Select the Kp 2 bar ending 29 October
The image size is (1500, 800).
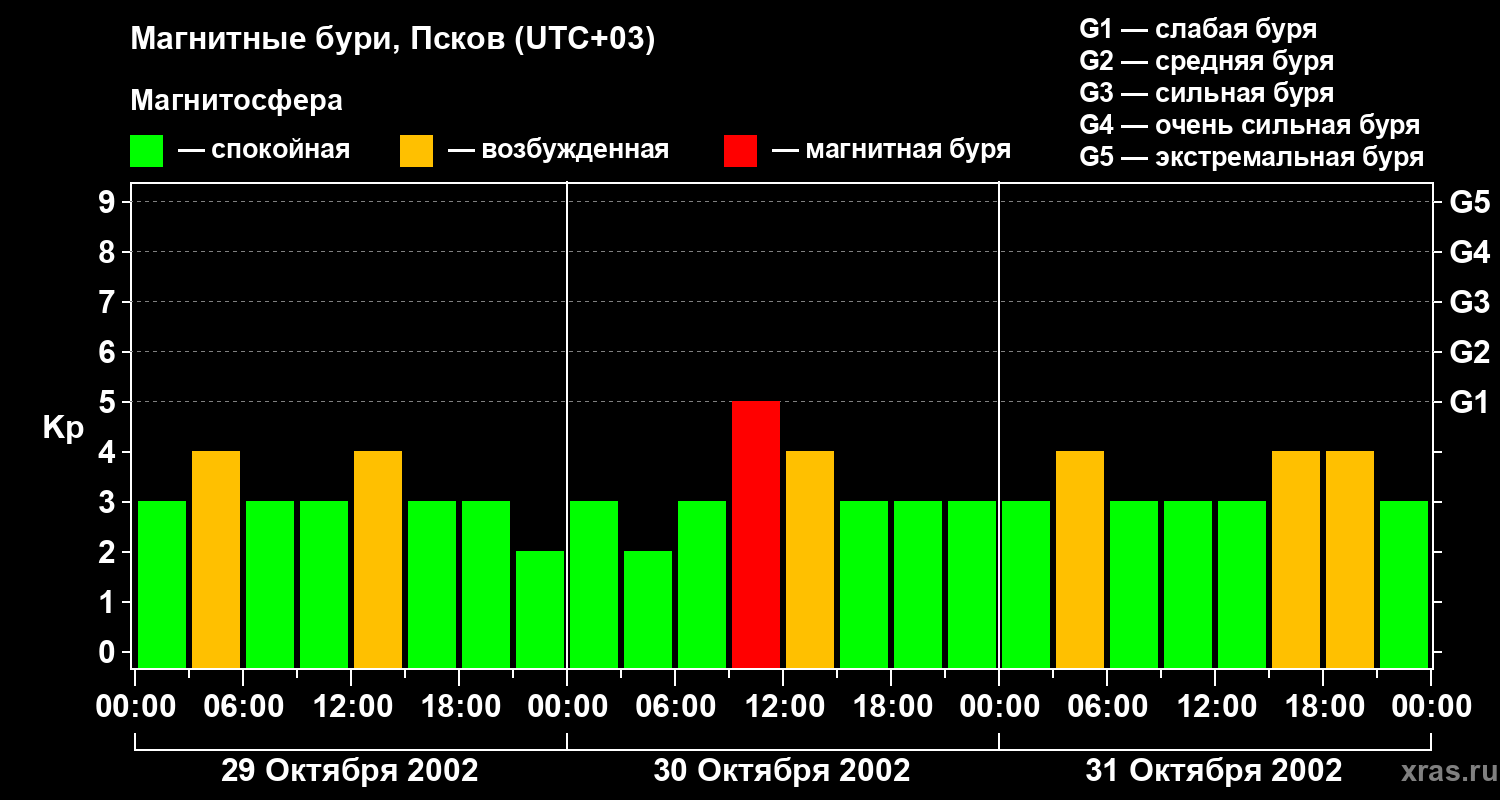tap(540, 609)
